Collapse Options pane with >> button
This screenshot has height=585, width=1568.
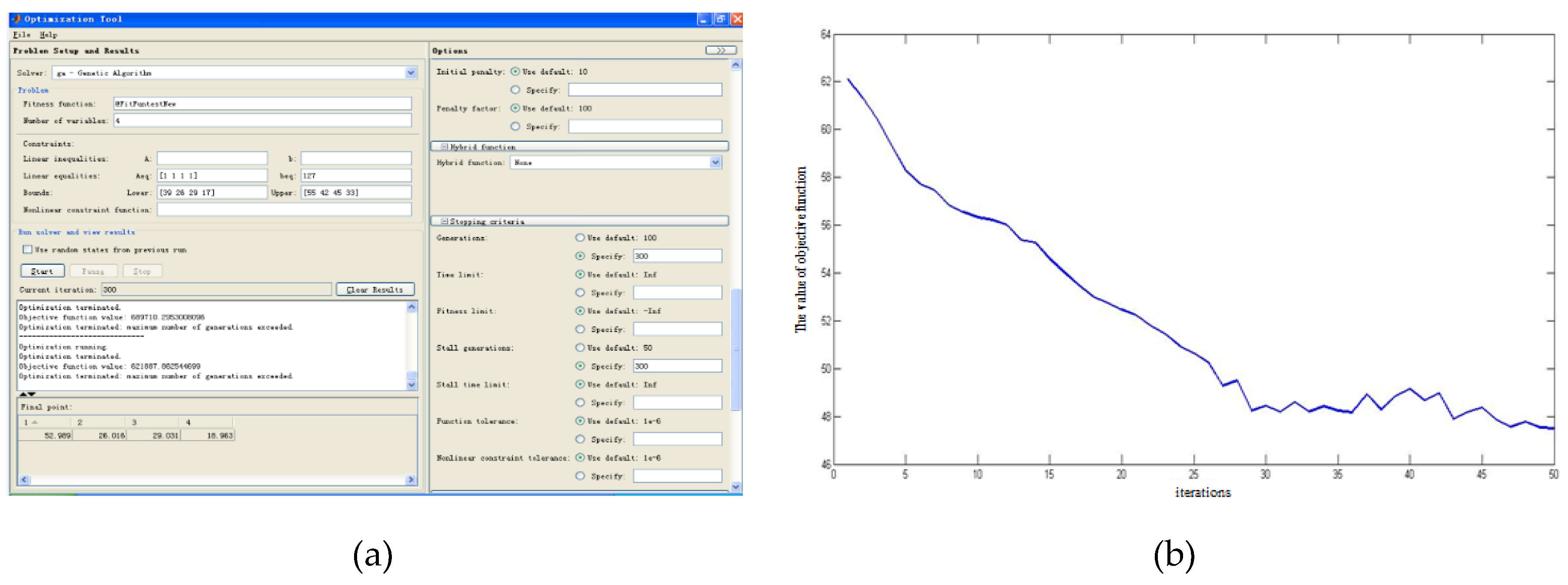(721, 50)
